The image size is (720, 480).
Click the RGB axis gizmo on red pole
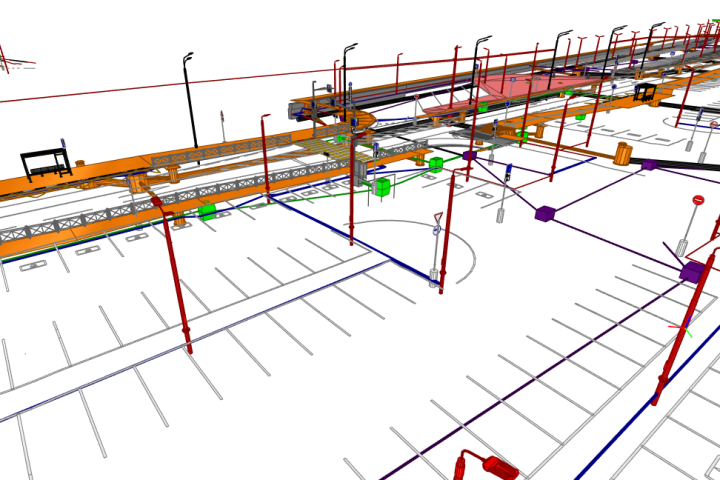(x=686, y=325)
